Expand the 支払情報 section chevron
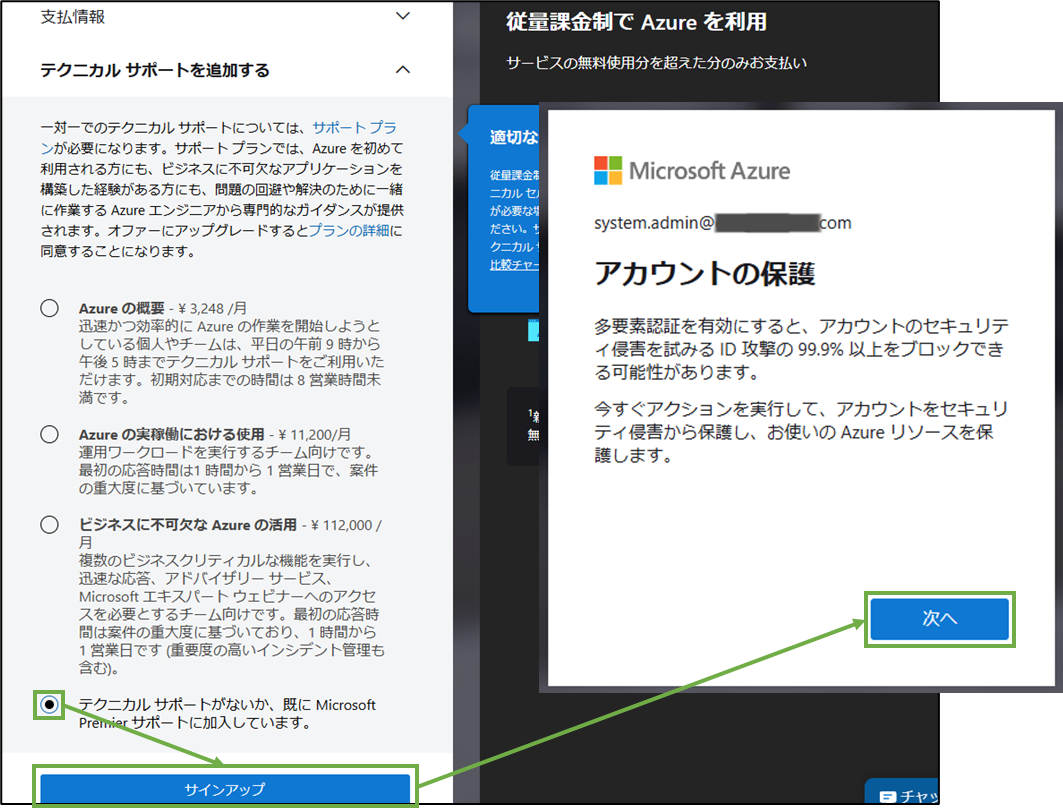The height and width of the screenshot is (808, 1063). (x=403, y=16)
